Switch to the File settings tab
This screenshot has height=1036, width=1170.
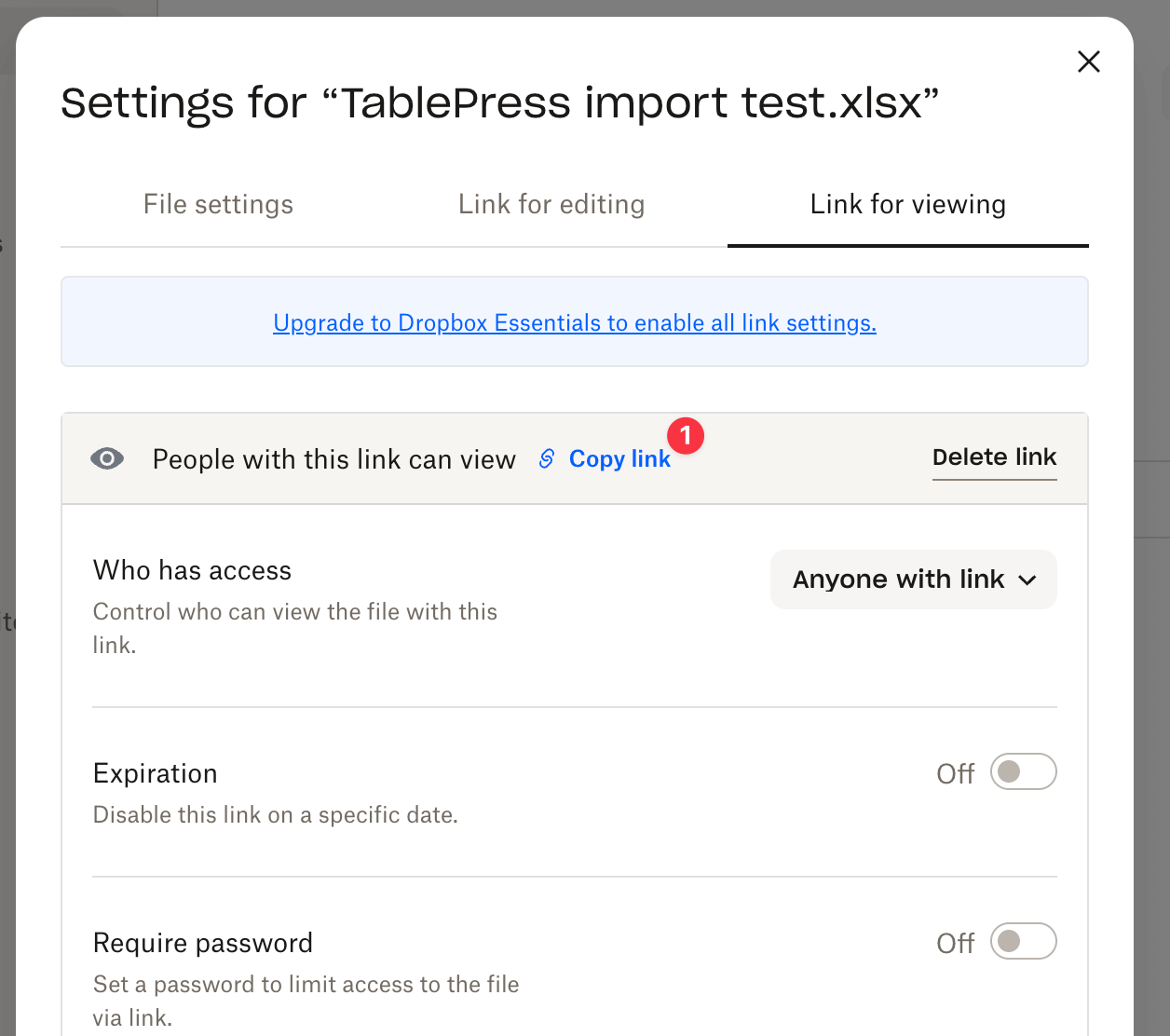[x=218, y=204]
